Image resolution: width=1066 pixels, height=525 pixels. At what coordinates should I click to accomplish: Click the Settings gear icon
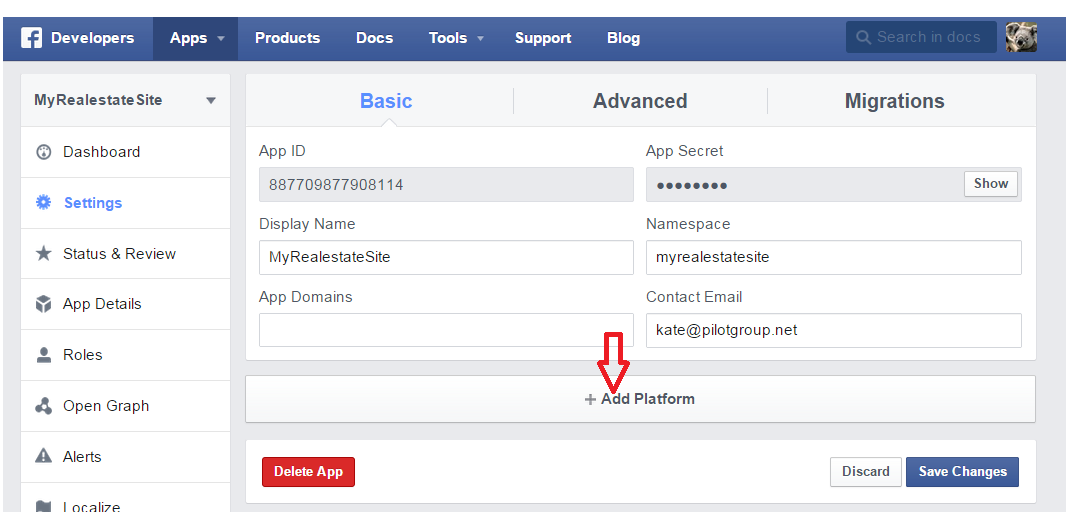point(44,203)
